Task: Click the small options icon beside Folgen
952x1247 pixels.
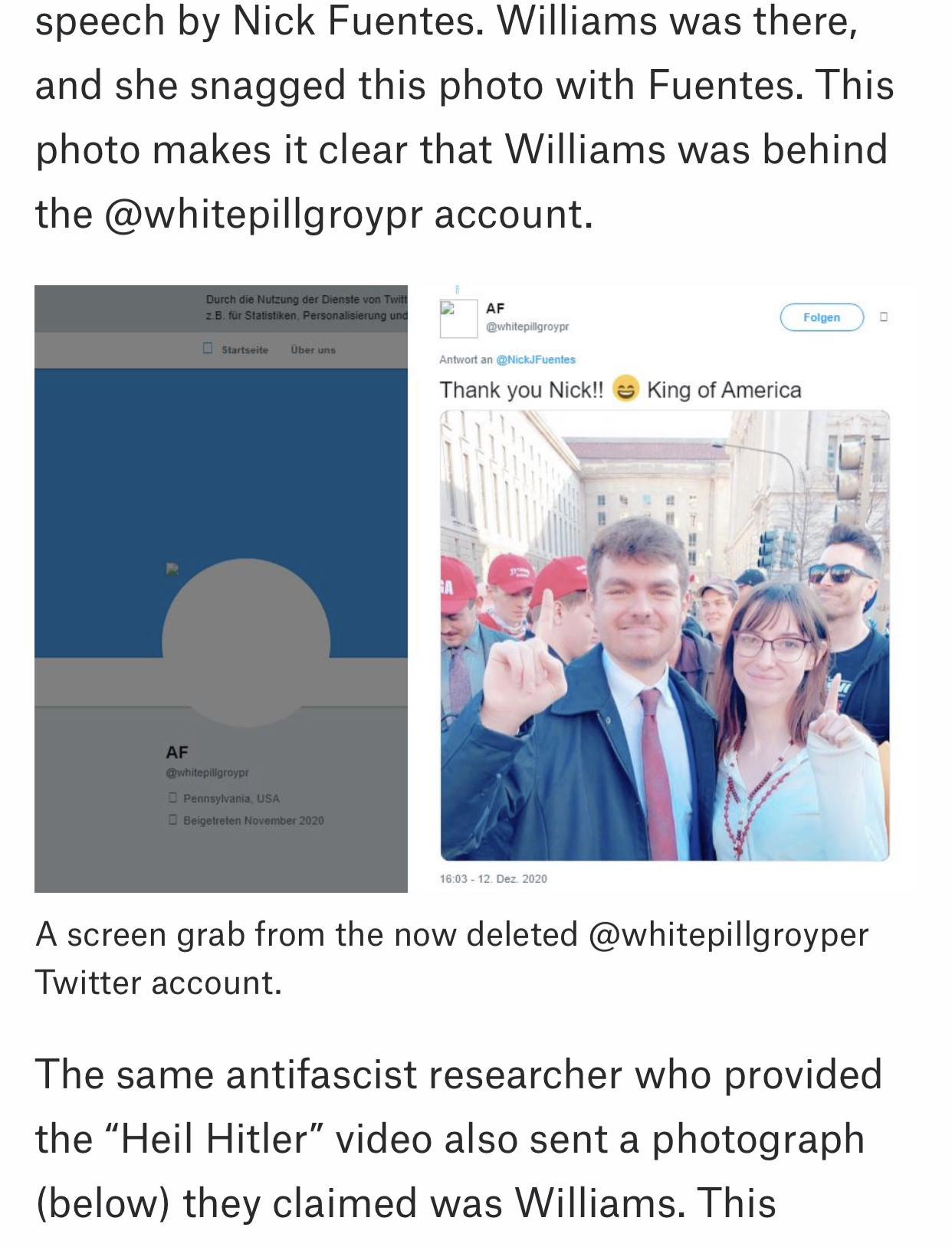Action: point(884,317)
